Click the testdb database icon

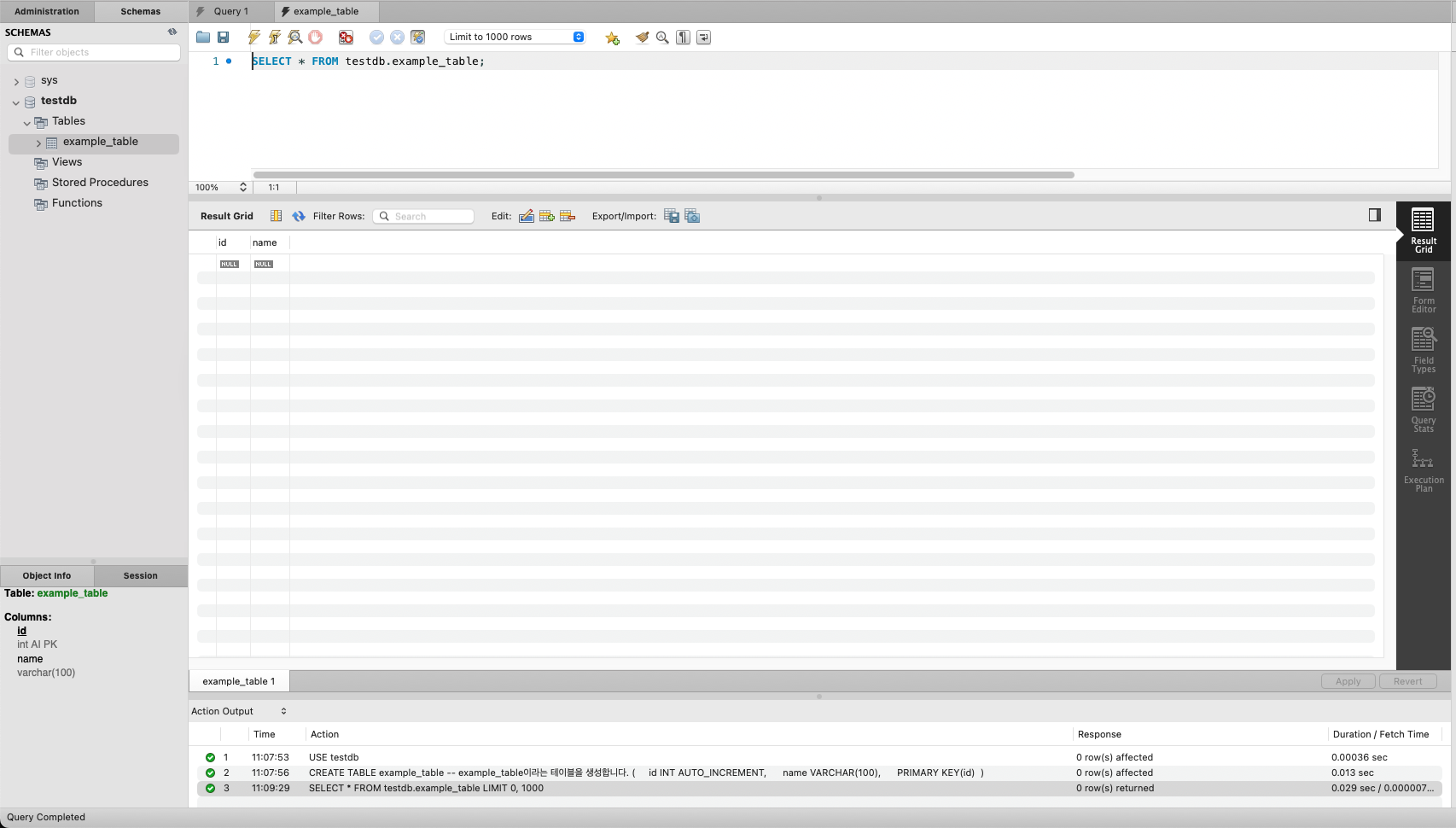[x=30, y=102]
